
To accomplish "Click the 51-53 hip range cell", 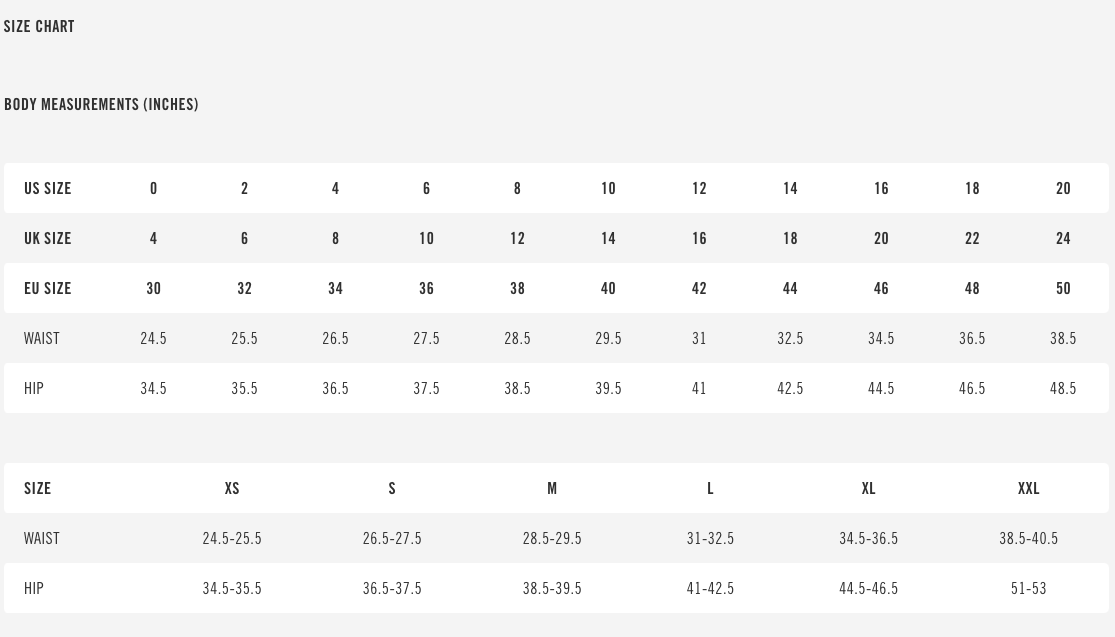I will pos(1028,588).
